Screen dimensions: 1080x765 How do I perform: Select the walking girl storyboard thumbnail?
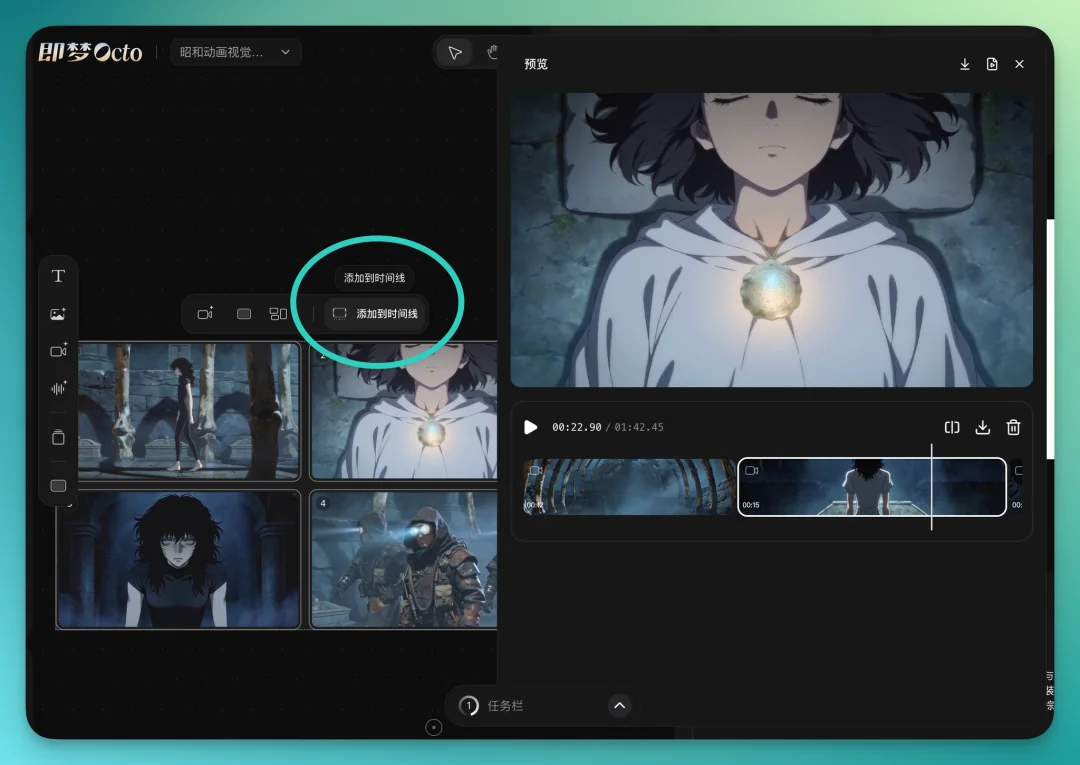click(x=178, y=411)
